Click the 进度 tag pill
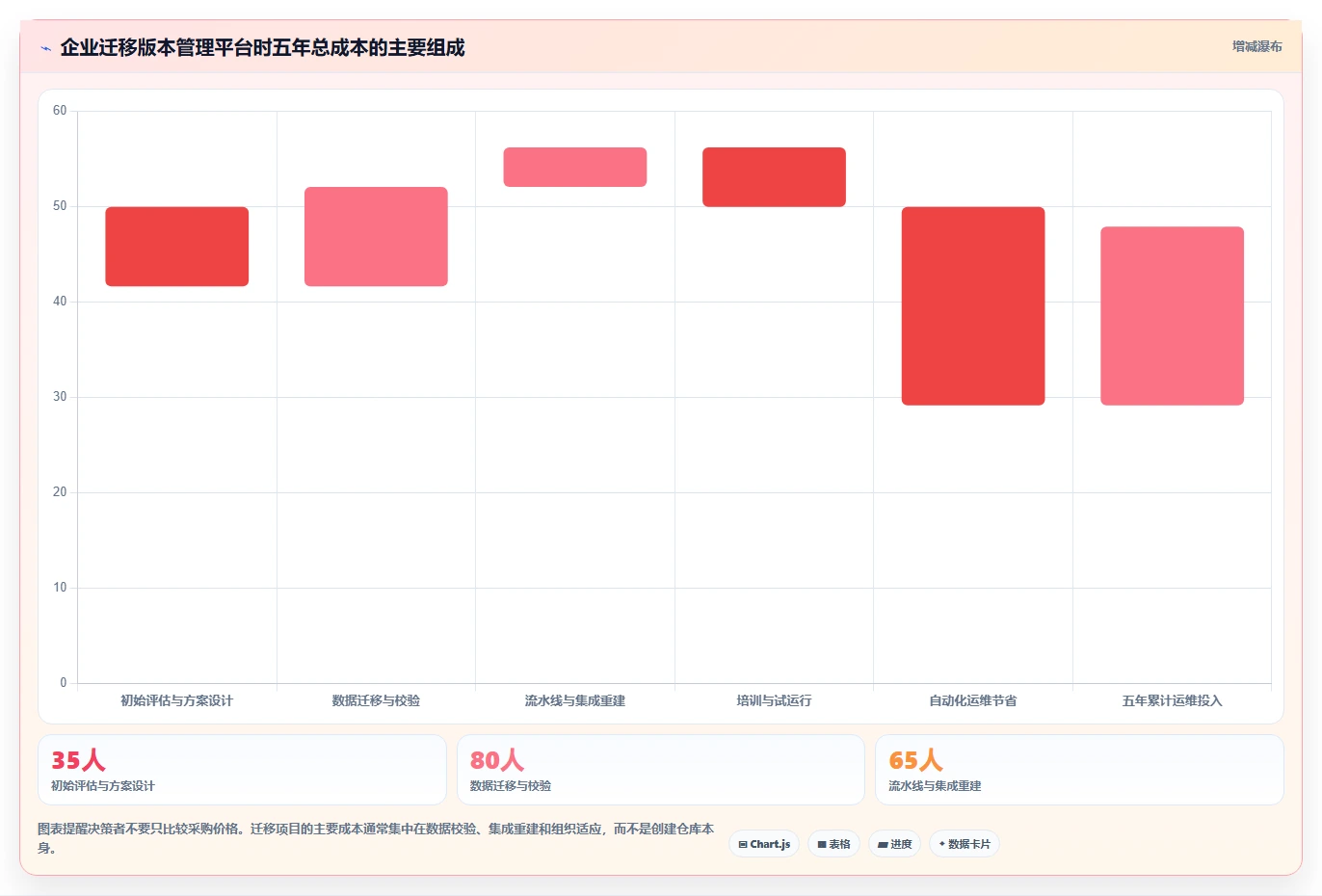The image size is (1322, 896). tap(894, 844)
